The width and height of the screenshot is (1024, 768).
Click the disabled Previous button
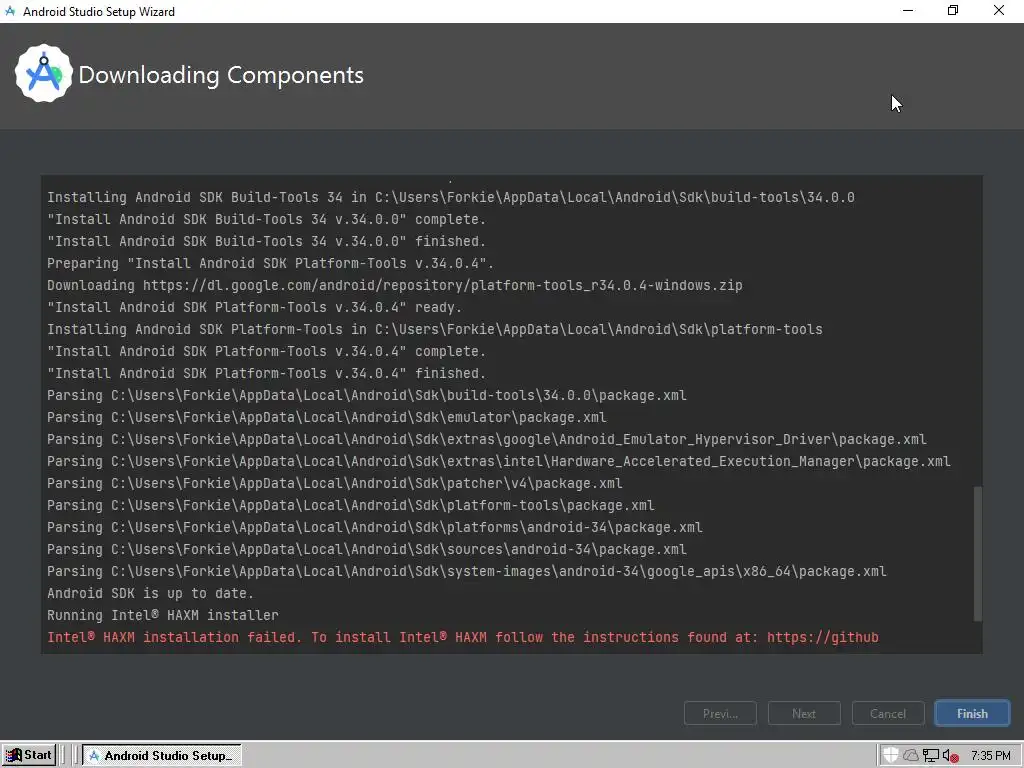[720, 713]
